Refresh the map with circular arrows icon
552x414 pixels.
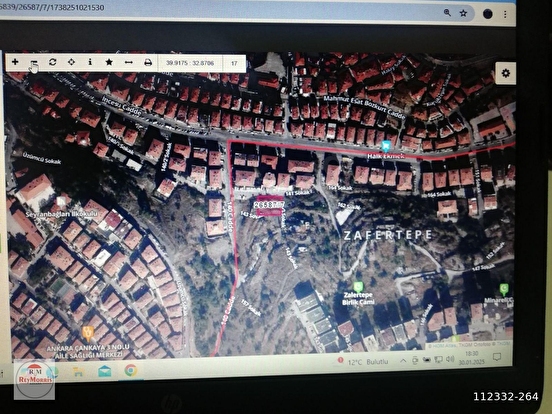pyautogui.click(x=52, y=62)
